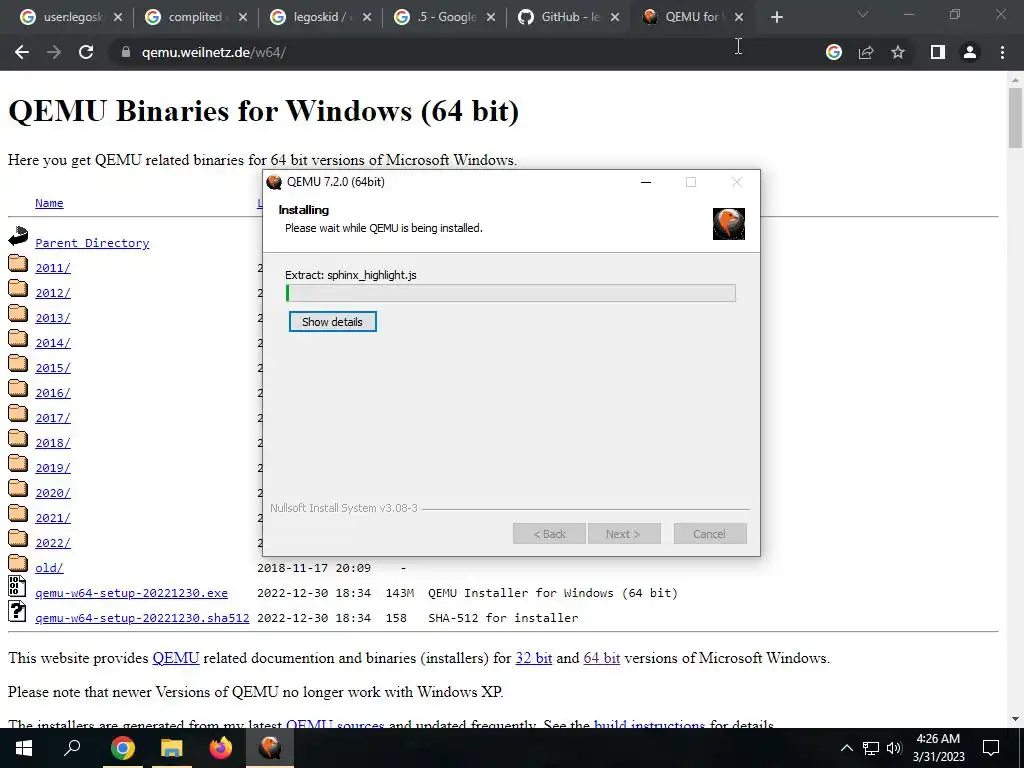
Task: Click the unknown file icon beside sha512
Action: pos(18,611)
